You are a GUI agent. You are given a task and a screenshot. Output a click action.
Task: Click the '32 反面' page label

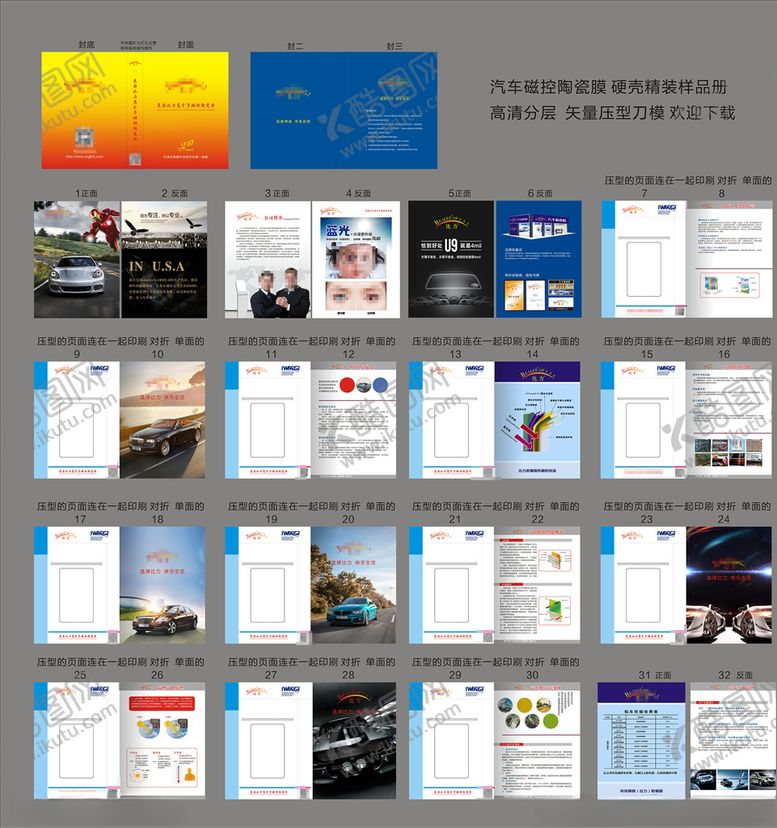736,675
